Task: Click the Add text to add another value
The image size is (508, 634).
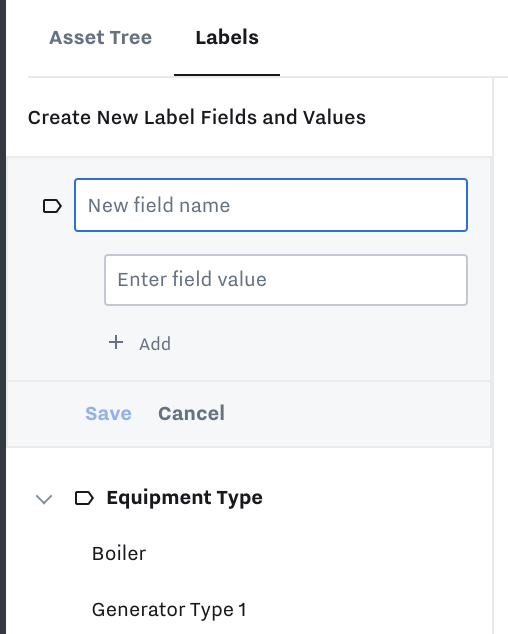Action: point(155,344)
